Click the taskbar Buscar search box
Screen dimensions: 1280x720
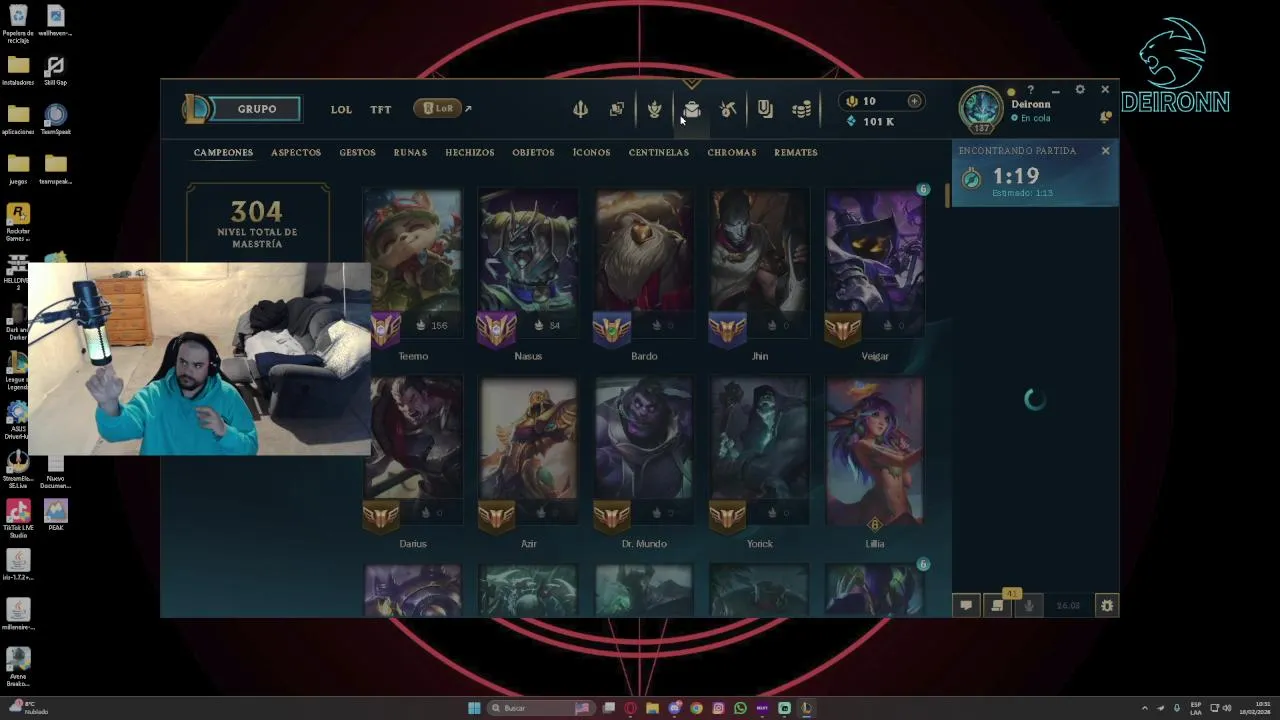[539, 708]
